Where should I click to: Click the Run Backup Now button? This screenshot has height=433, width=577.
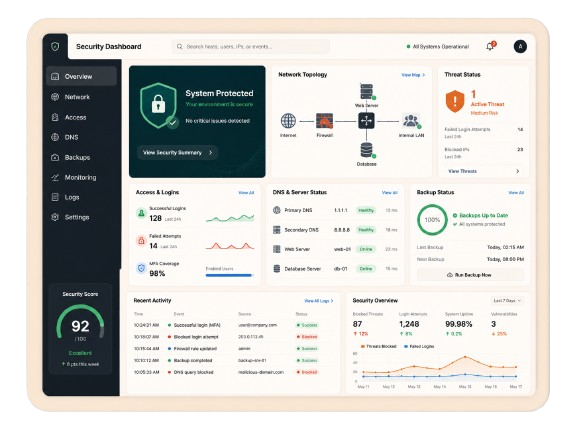coord(470,275)
